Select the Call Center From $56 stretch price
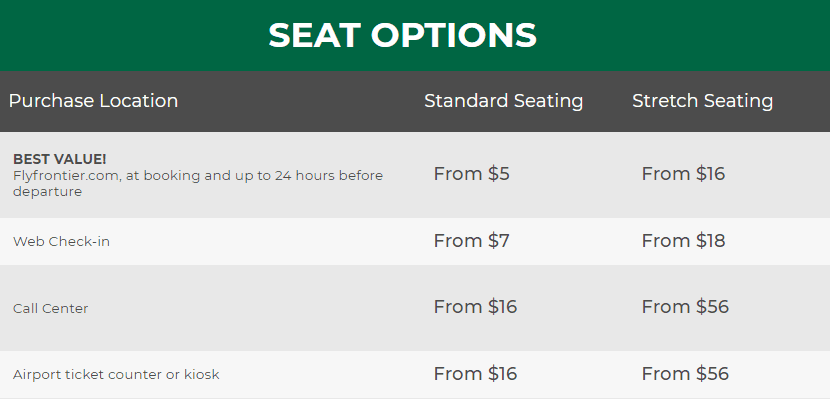 click(685, 307)
